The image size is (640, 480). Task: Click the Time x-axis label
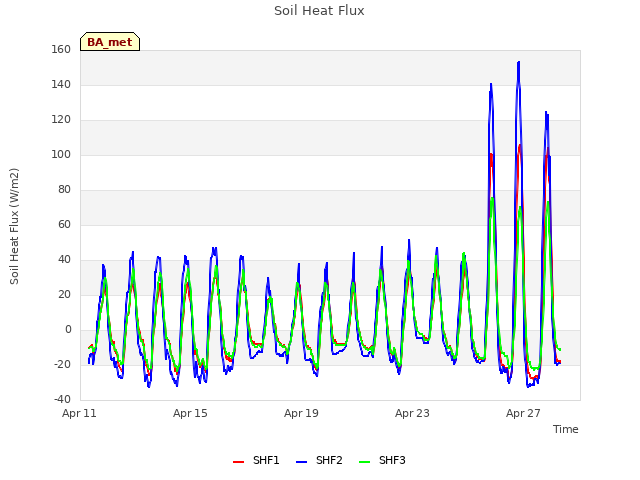pos(566,429)
